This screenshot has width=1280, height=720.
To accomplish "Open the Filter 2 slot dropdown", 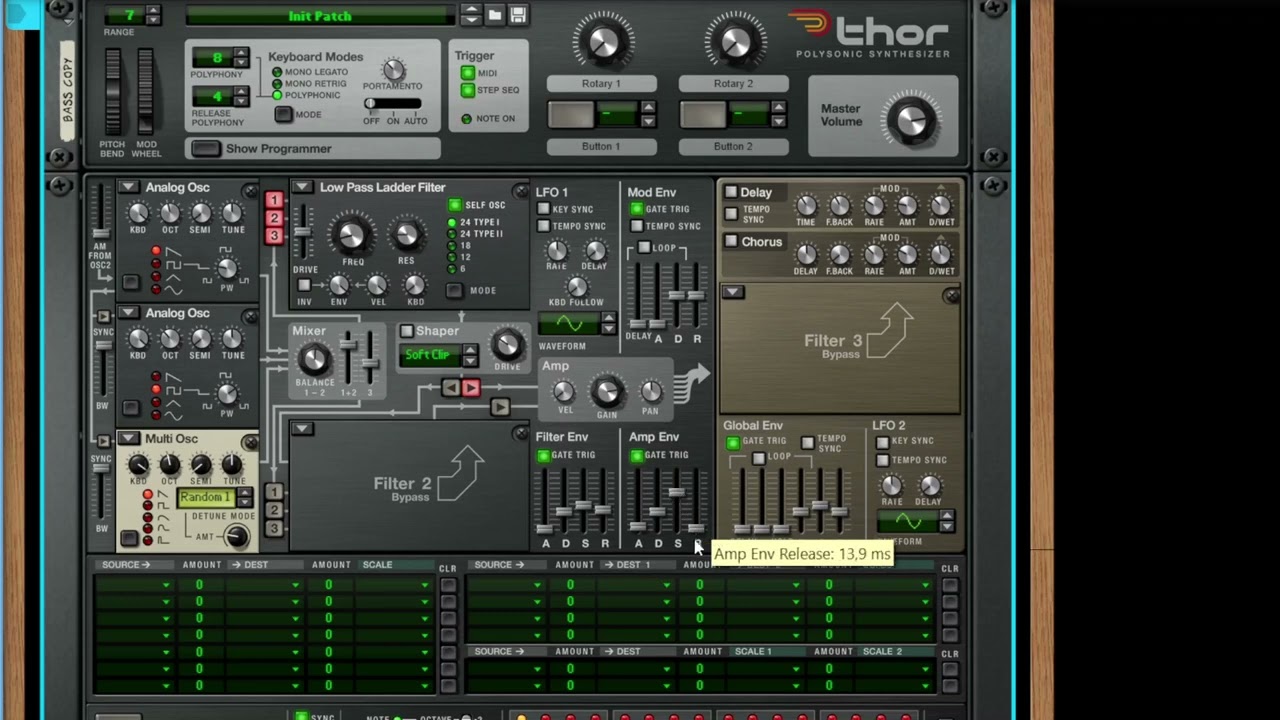I will point(302,429).
